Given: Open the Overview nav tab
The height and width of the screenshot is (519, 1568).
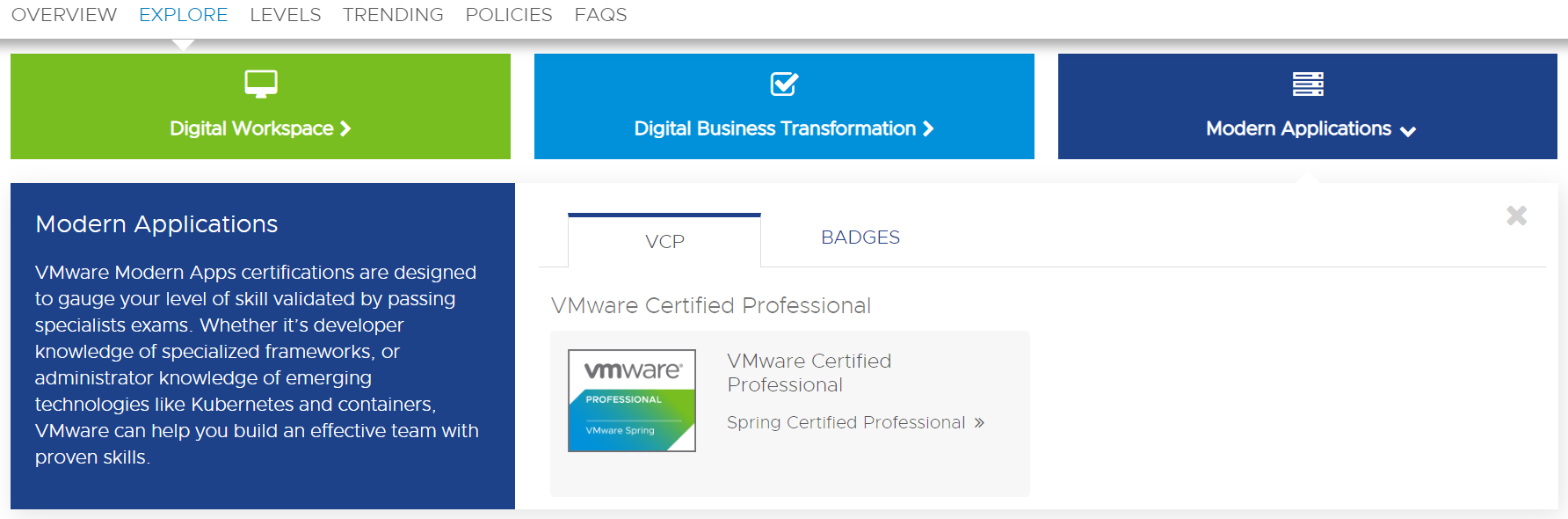Looking at the screenshot, I should click(x=64, y=15).
